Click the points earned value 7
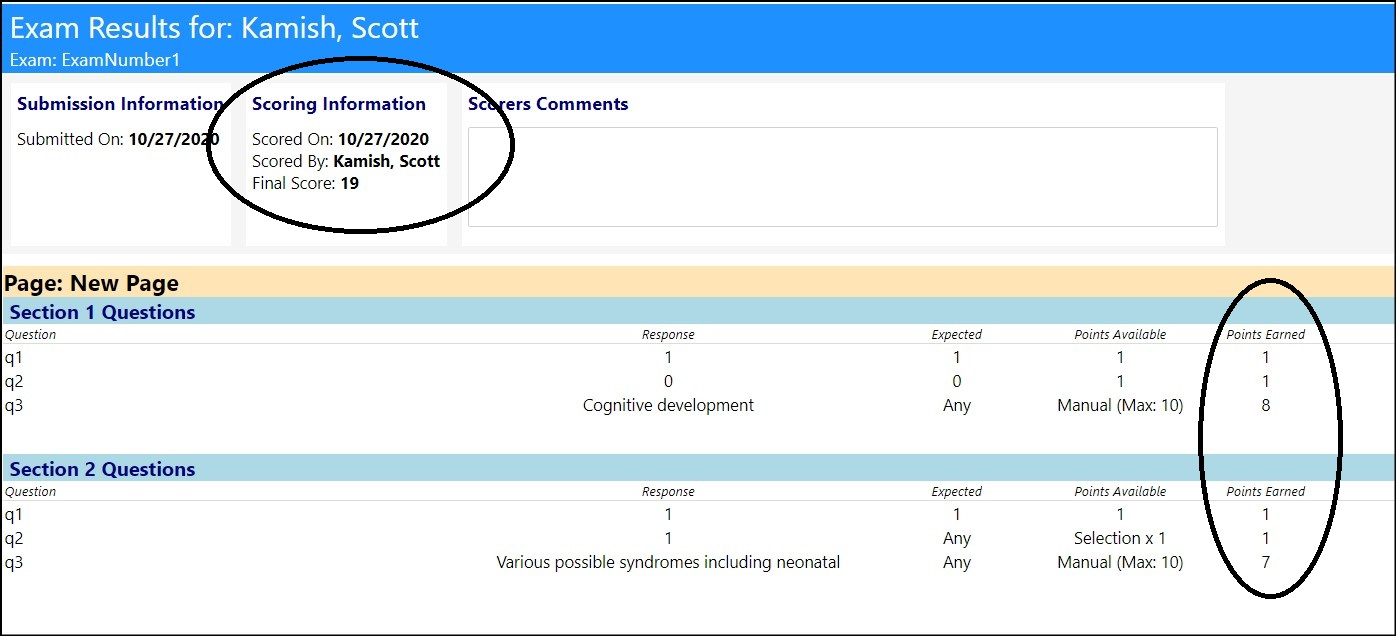The height and width of the screenshot is (636, 1396). pos(1266,562)
